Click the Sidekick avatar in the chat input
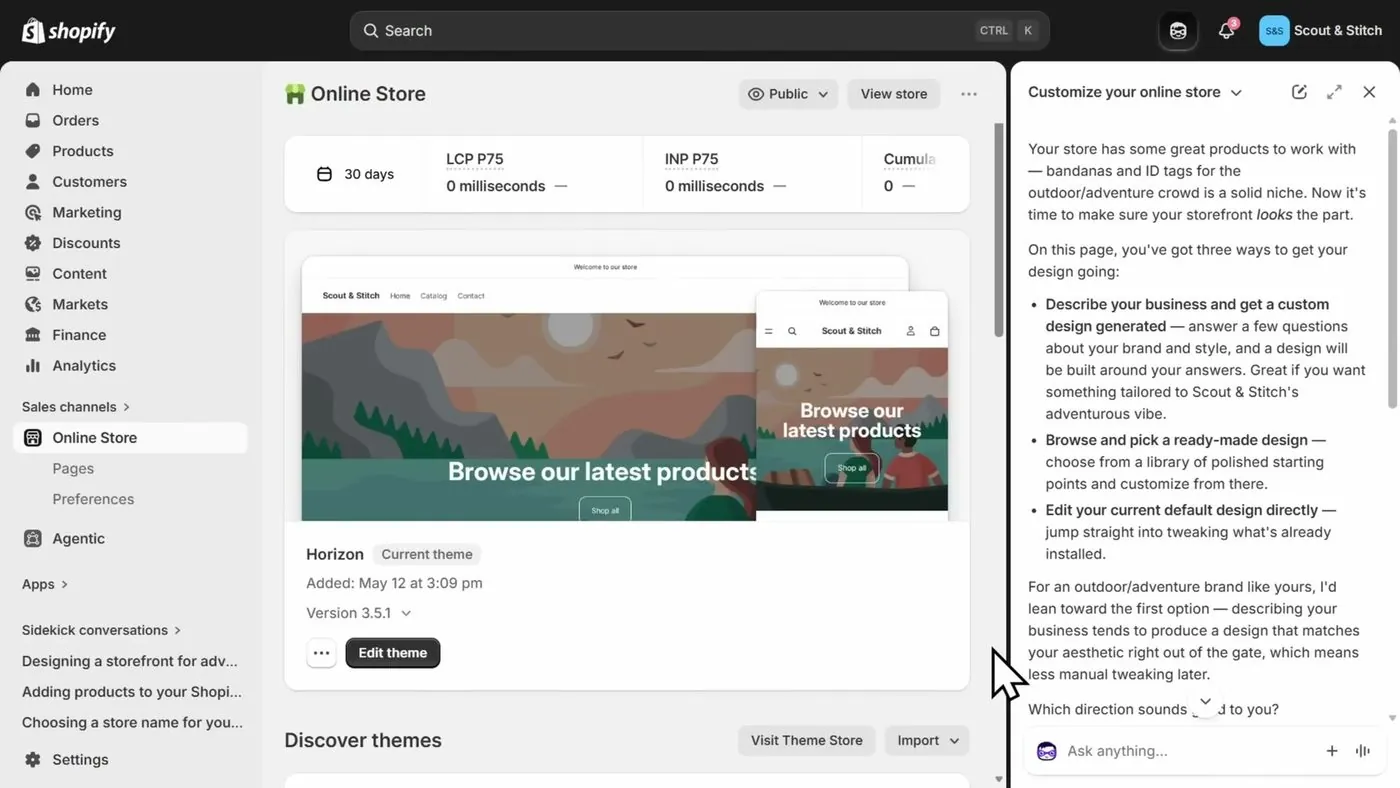The width and height of the screenshot is (1400, 788). (1047, 751)
